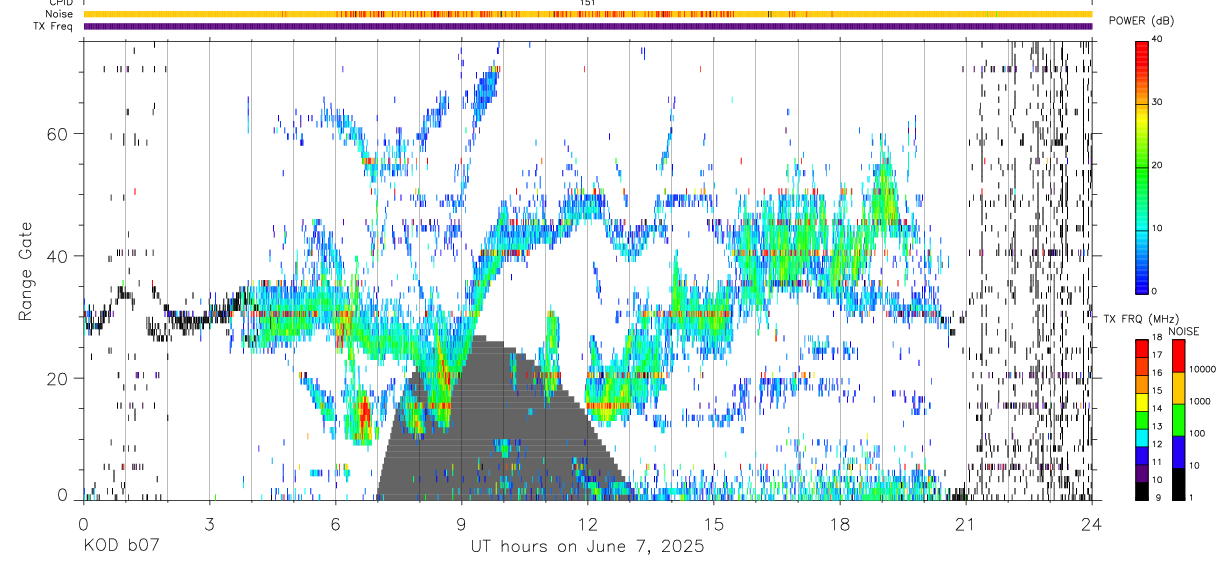Viewport: 1228px width, 567px height.
Task: Click the NOISE color bar legend
Action: coord(1178,420)
